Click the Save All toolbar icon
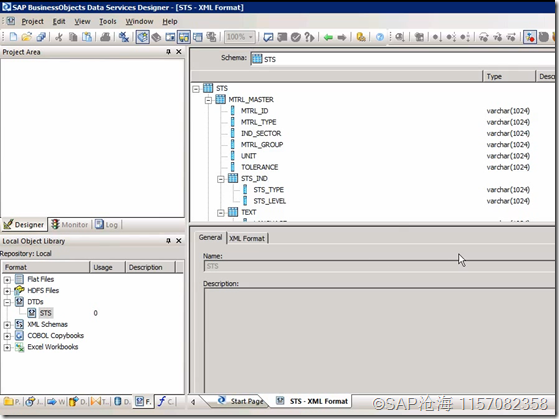The height and width of the screenshot is (419, 559). coord(41,37)
